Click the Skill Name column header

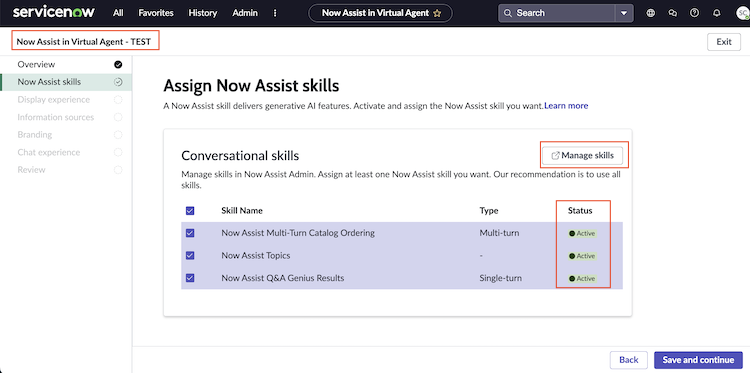click(242, 210)
